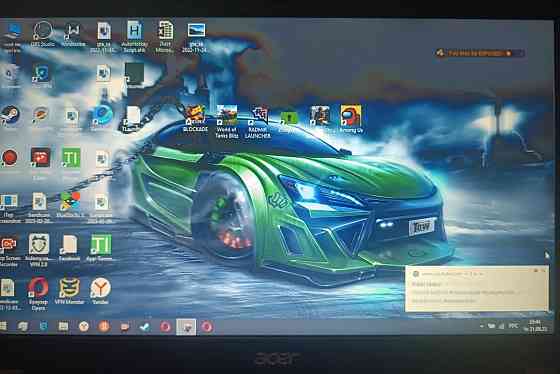Show hidden tray icons chevron
560x374 pixels.
[482, 326]
